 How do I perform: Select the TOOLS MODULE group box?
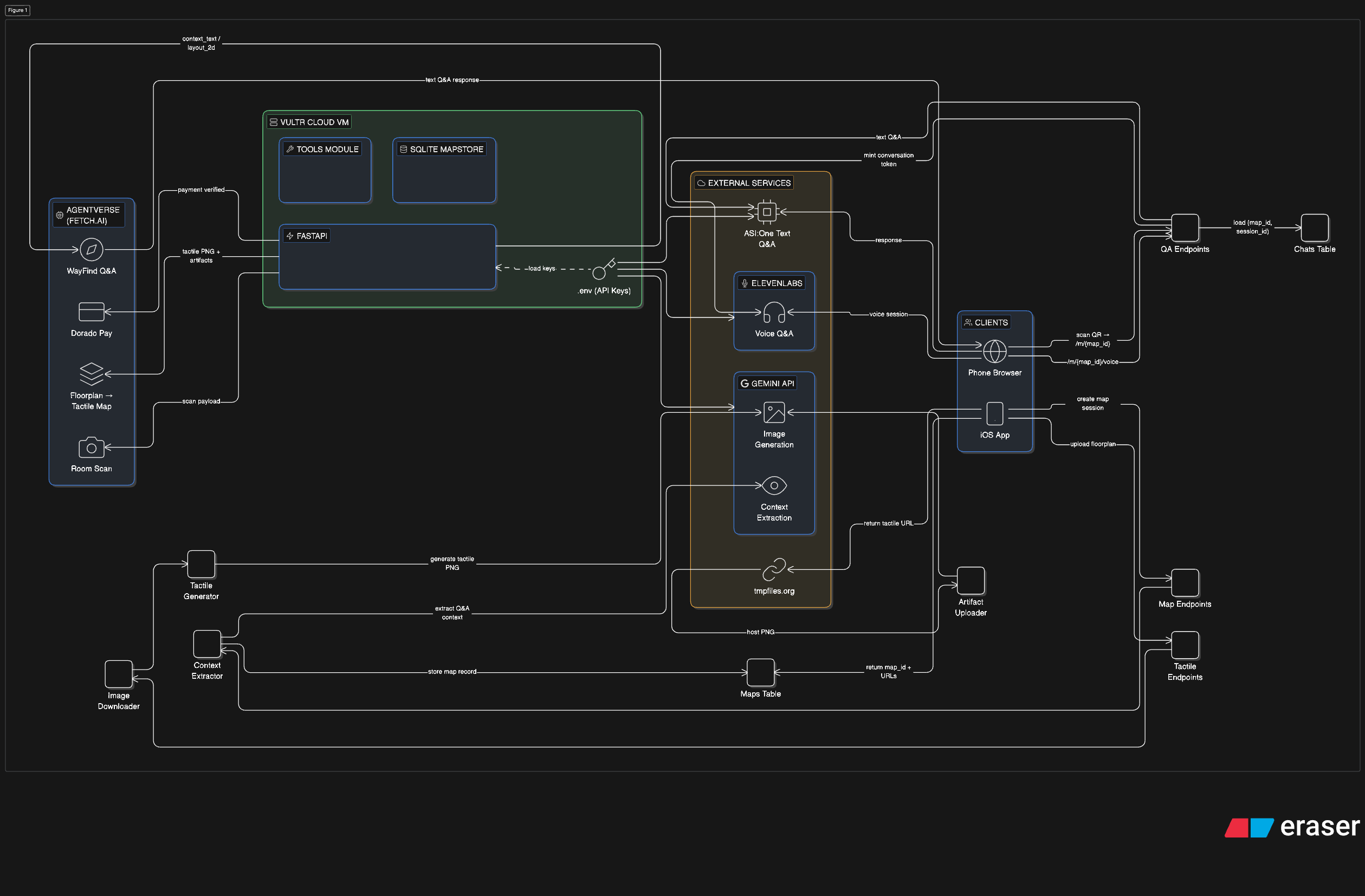[325, 170]
